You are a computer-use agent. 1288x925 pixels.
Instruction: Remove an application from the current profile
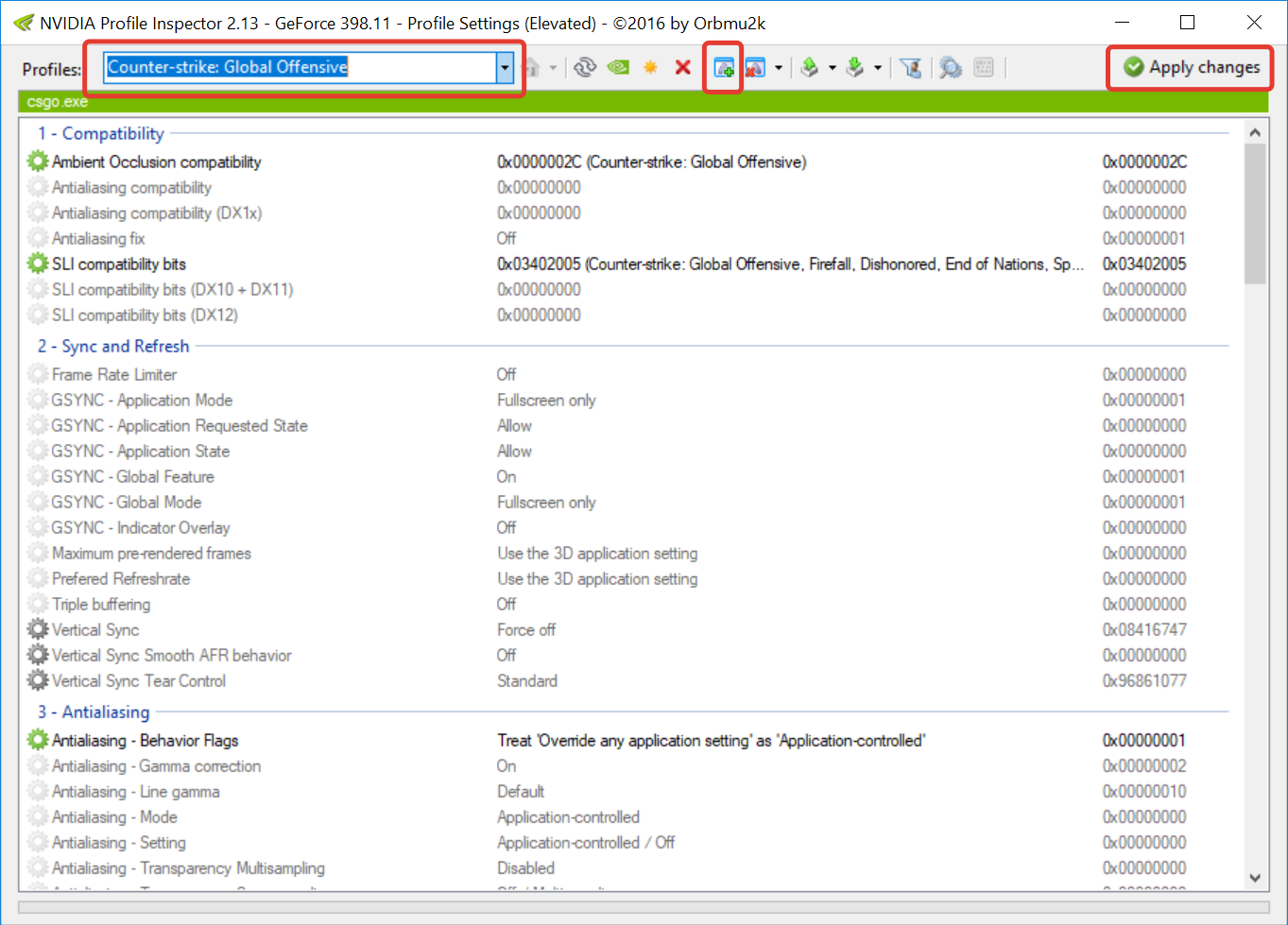point(755,67)
